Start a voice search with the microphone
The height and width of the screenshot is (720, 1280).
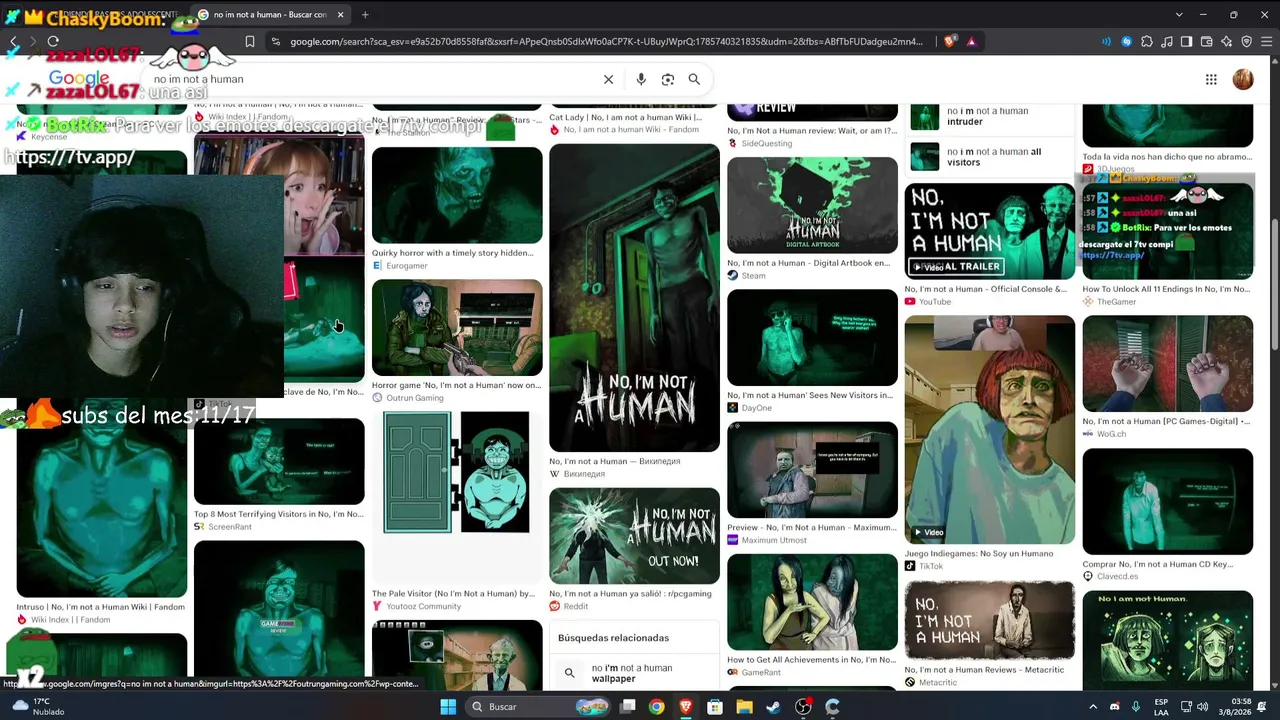coord(641,79)
